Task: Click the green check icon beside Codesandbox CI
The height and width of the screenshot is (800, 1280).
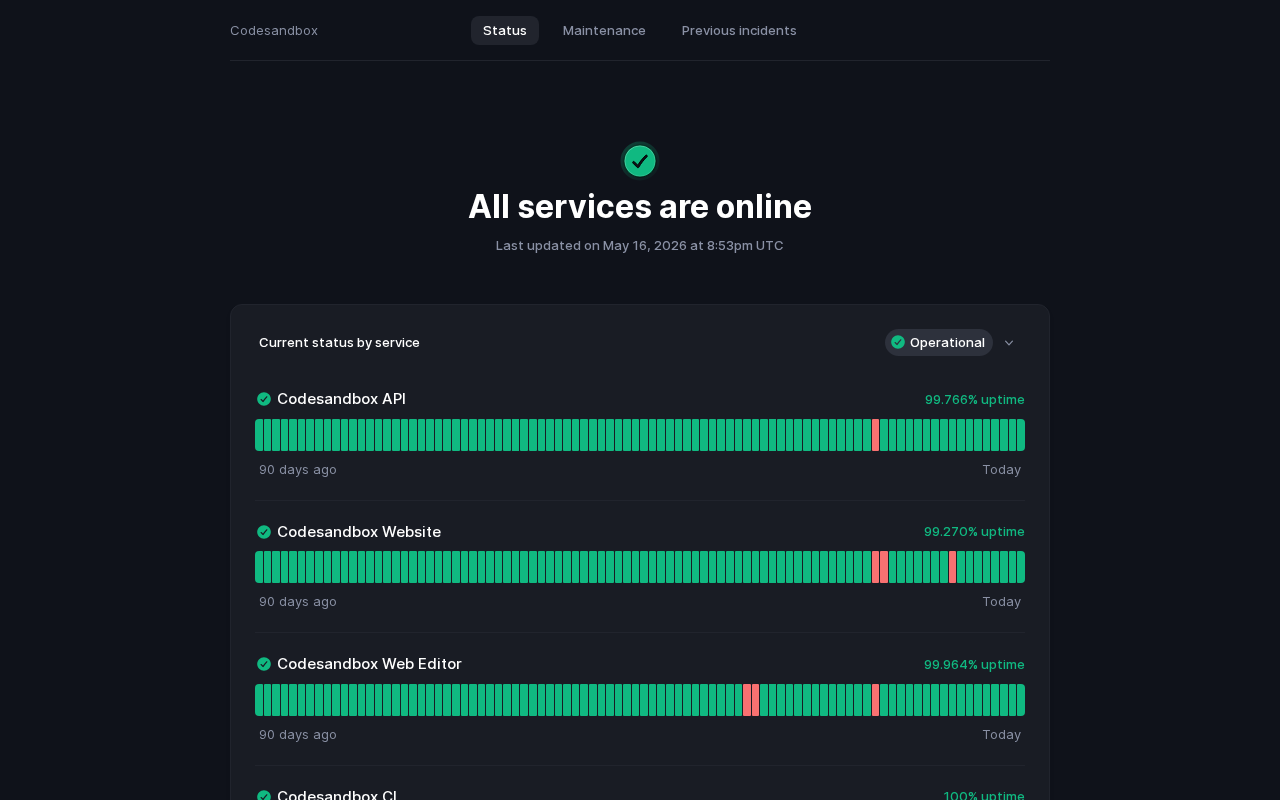Action: coord(264,796)
